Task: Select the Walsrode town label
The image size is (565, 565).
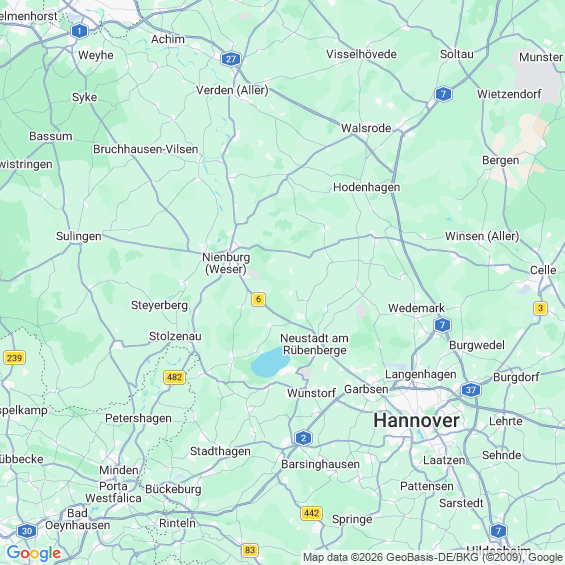Action: pos(366,128)
